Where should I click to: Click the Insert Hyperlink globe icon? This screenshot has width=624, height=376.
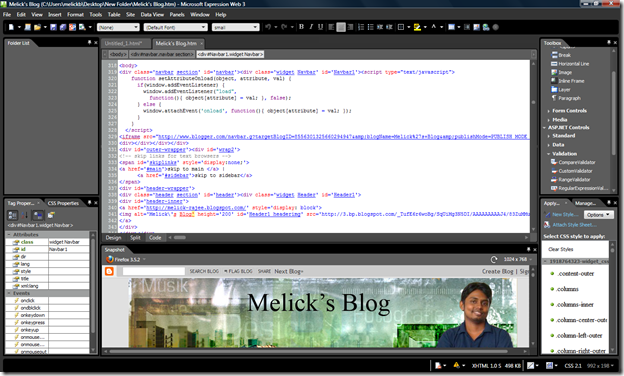click(x=486, y=27)
